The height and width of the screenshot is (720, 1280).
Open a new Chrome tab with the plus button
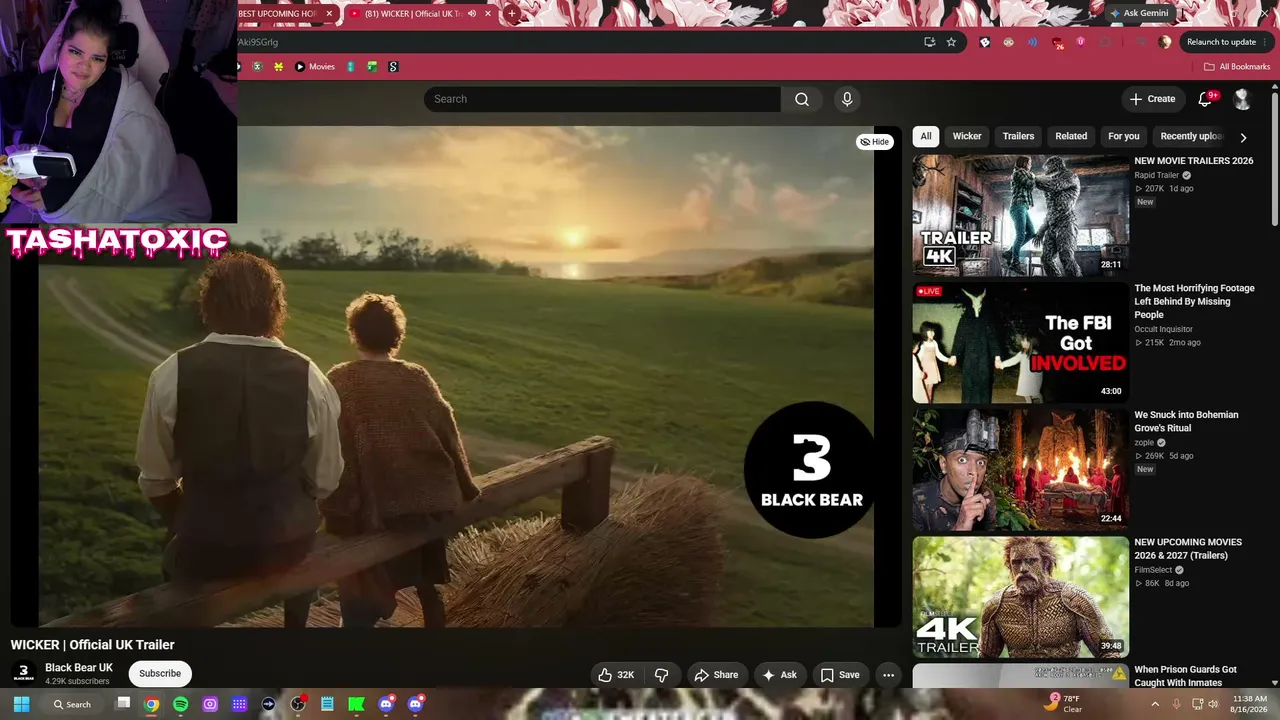click(512, 14)
